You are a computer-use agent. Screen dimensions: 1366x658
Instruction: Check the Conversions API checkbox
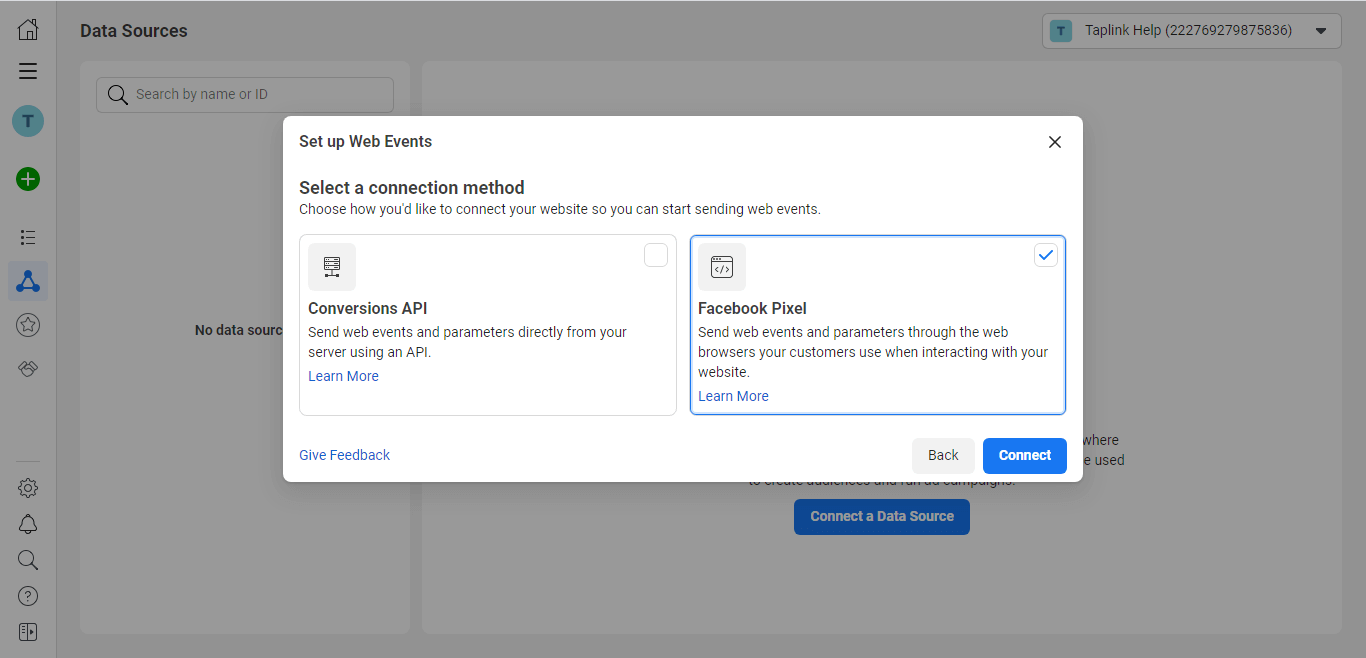[x=656, y=255]
